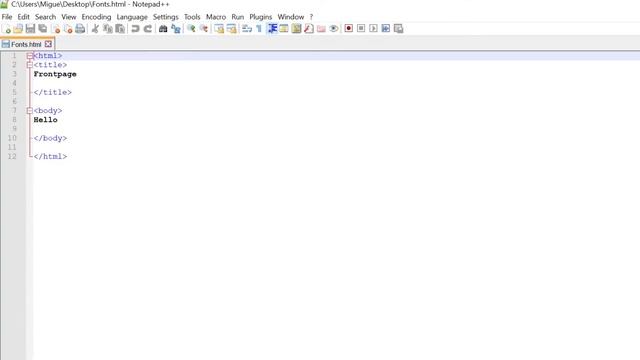Open the Edit menu
The width and height of the screenshot is (640, 360).
point(23,17)
